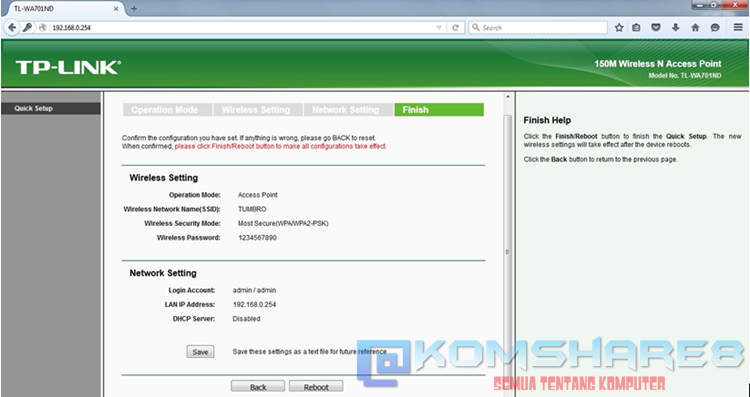Switch to the Finish step tab
The height and width of the screenshot is (397, 750).
point(439,110)
